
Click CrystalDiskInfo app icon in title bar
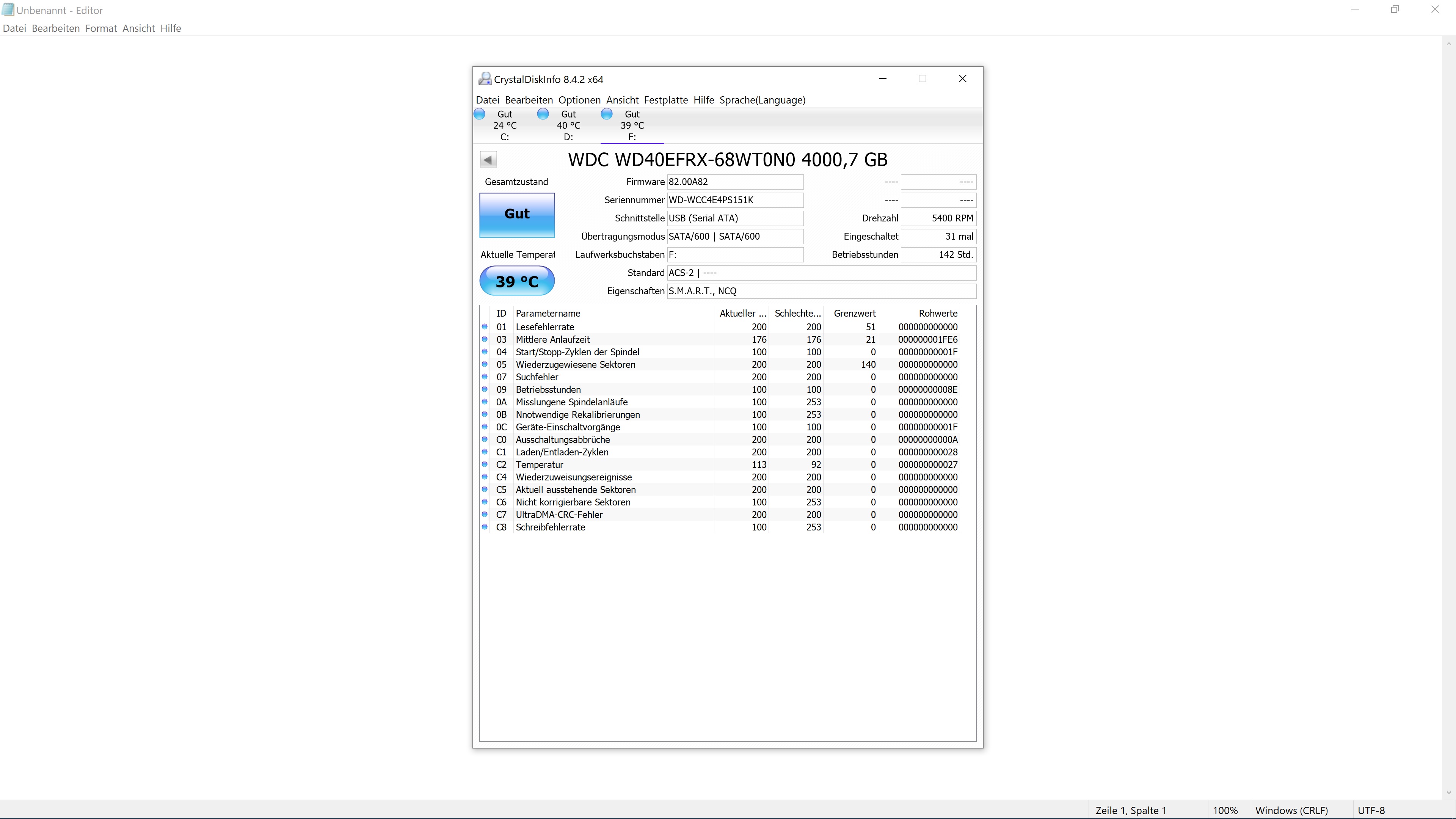485,79
